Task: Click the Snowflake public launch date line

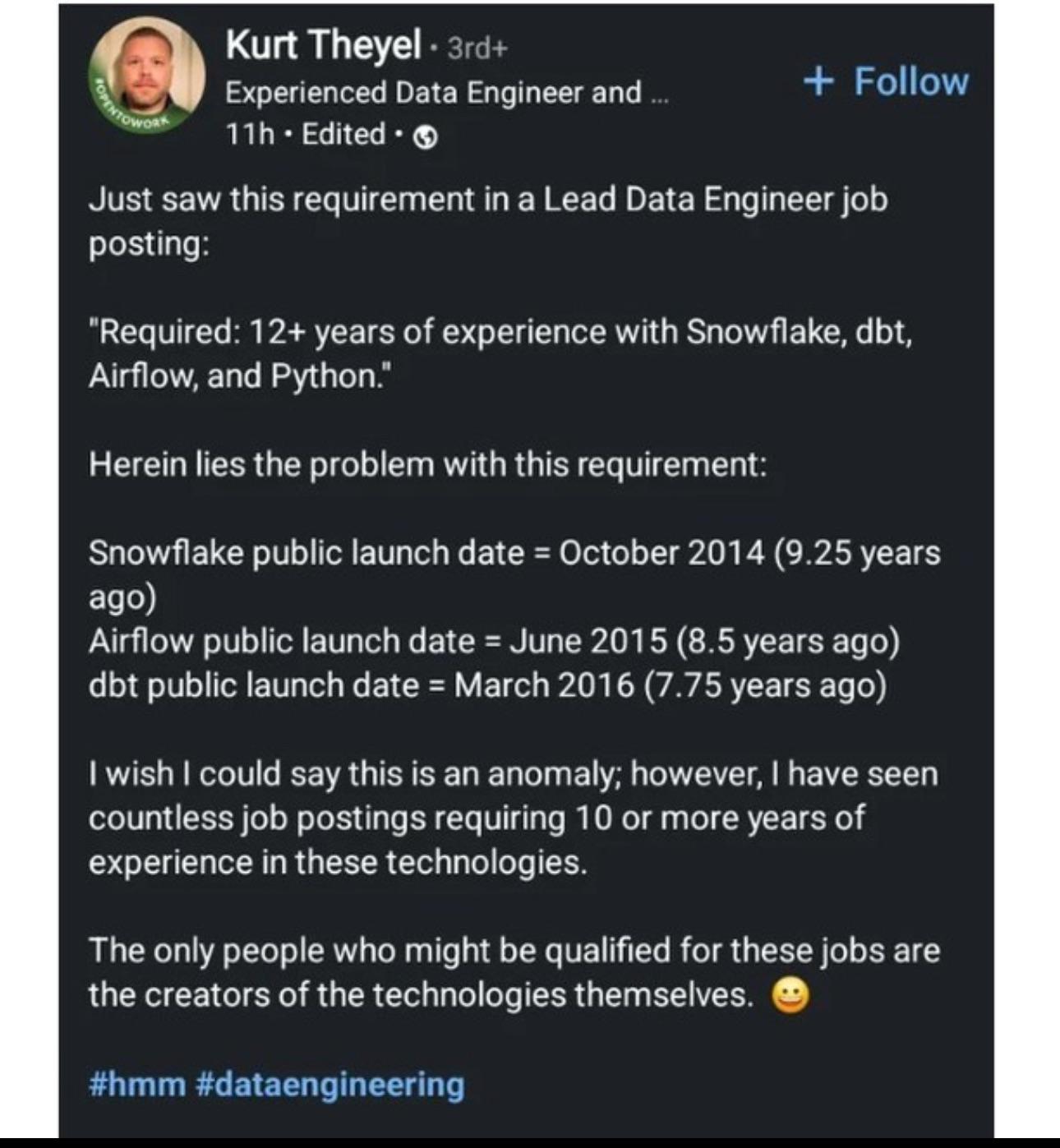Action: pos(514,553)
